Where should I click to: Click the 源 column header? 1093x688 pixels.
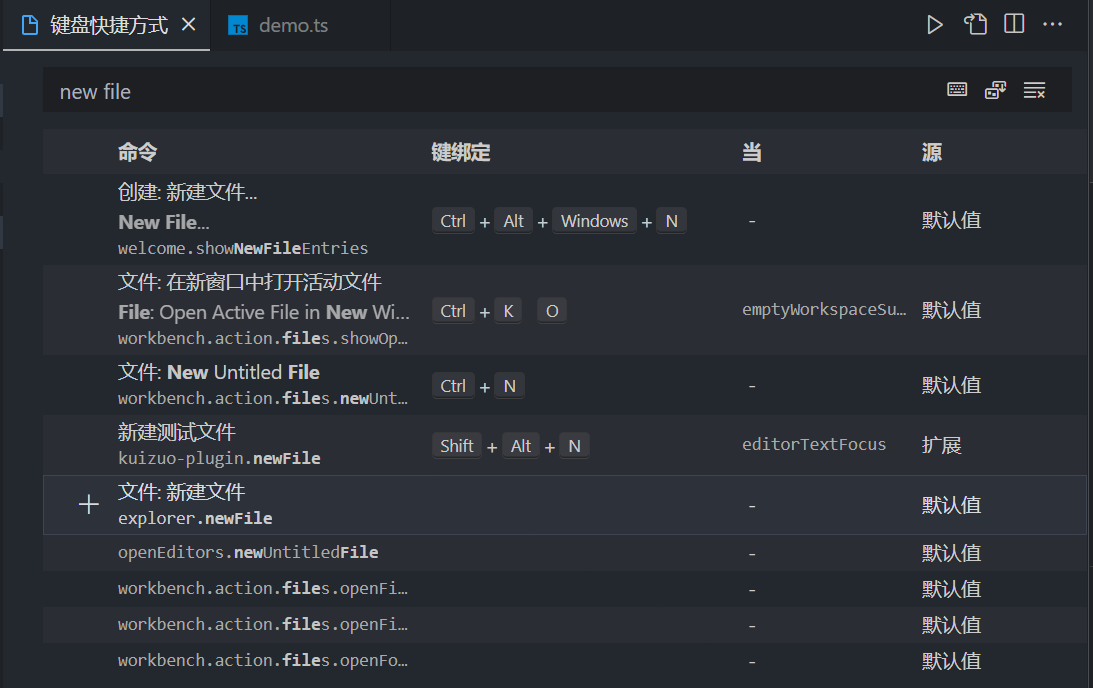point(932,152)
